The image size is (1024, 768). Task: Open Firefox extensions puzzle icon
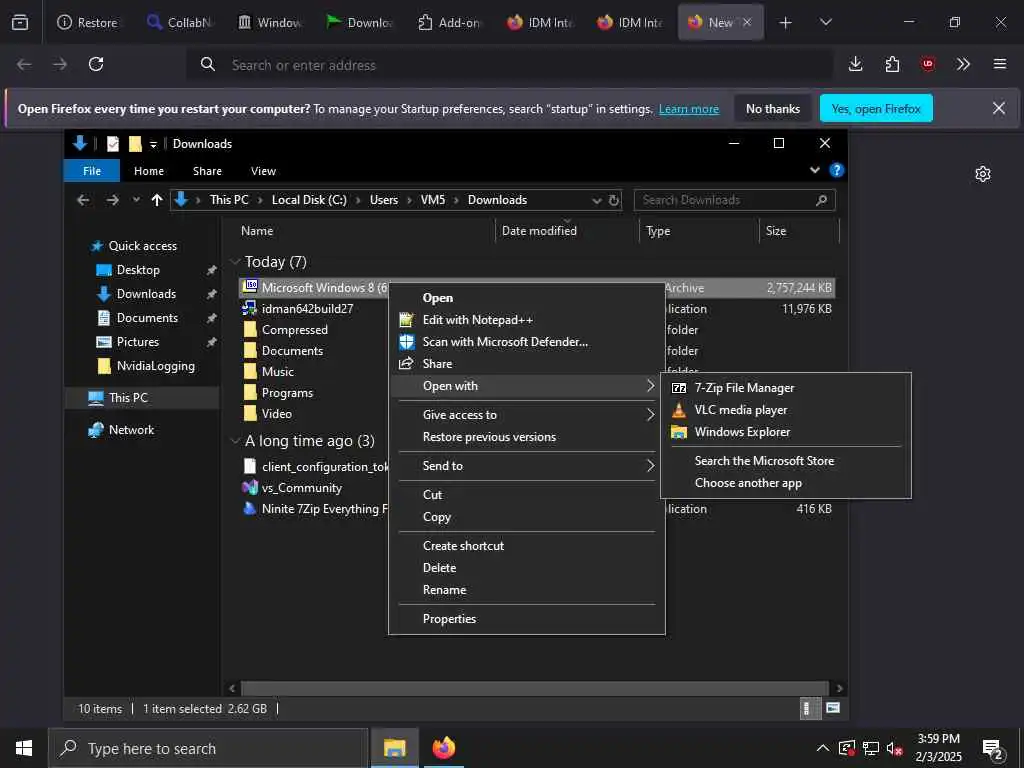point(892,64)
